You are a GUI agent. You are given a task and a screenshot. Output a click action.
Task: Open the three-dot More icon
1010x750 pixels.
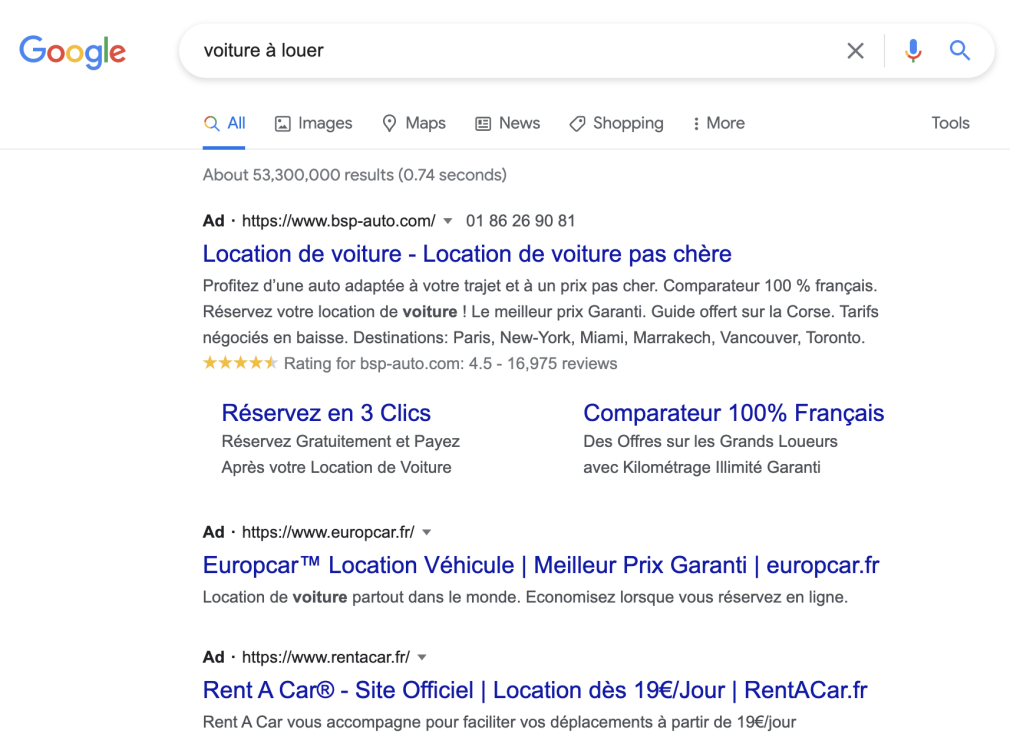point(696,122)
